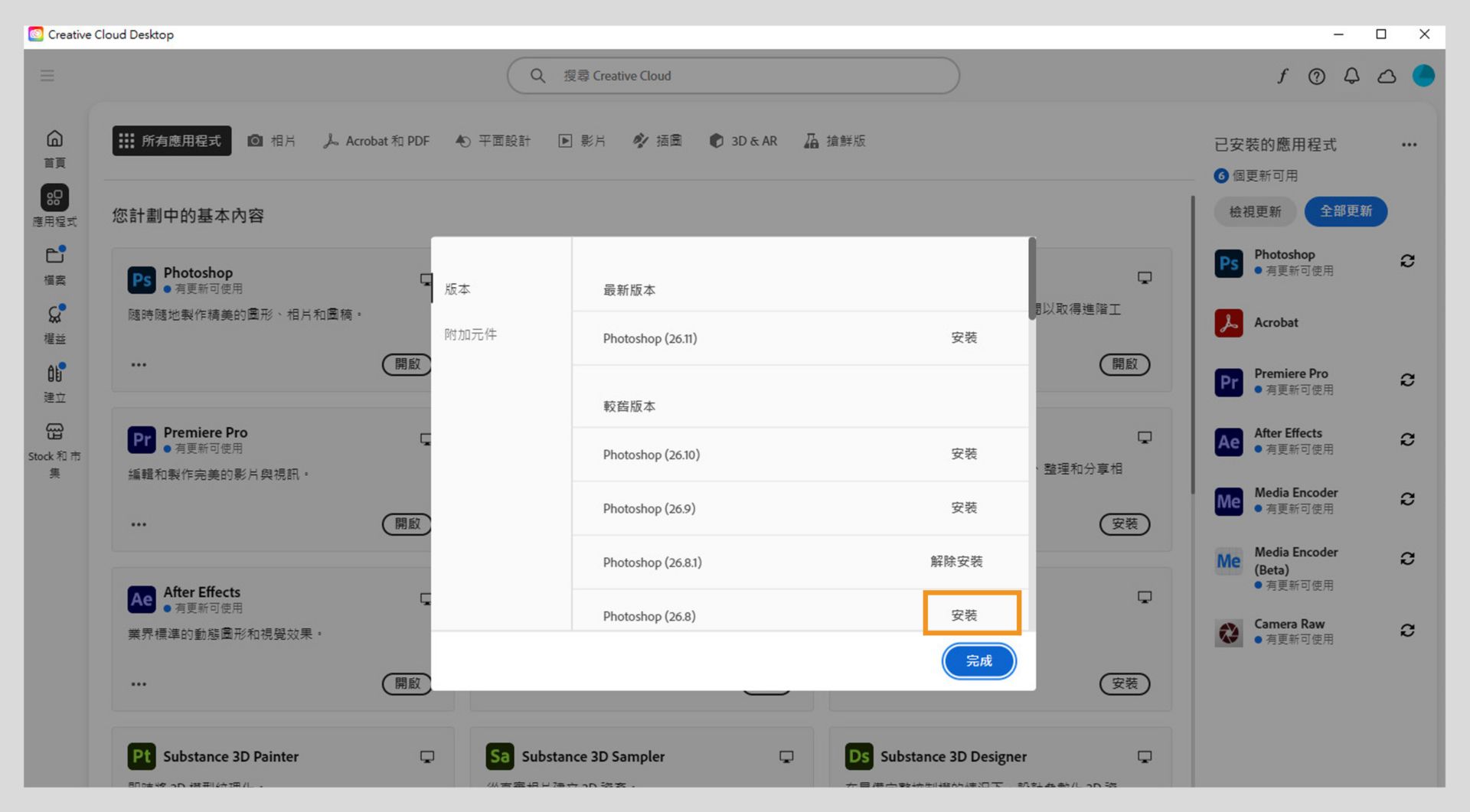Screen dimensions: 1470x812
Task: Click the versions dialog scrollbar
Action: point(1032,278)
